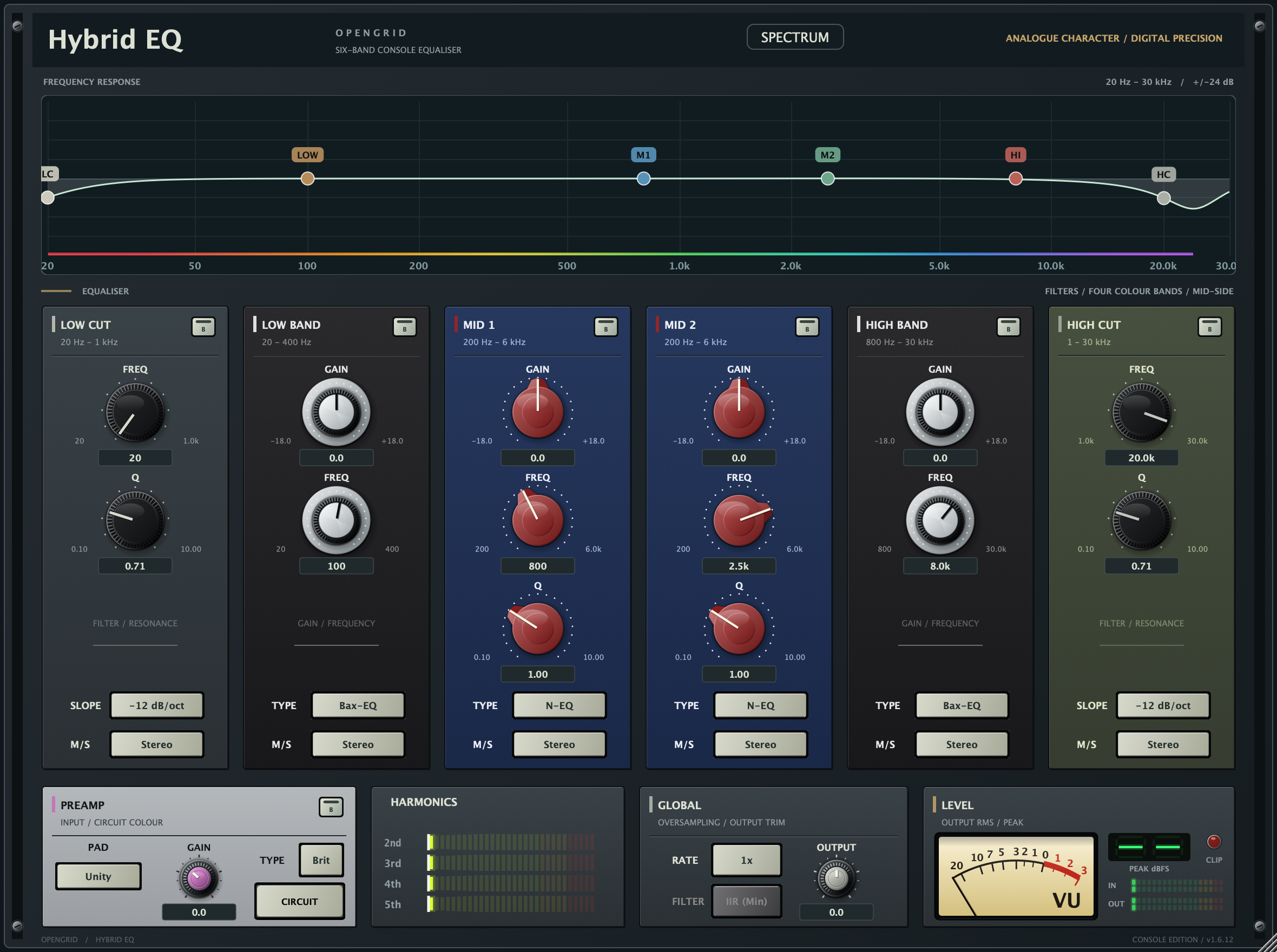Click the High Band frequency value 8.0k
The width and height of the screenshot is (1277, 952).
point(940,566)
